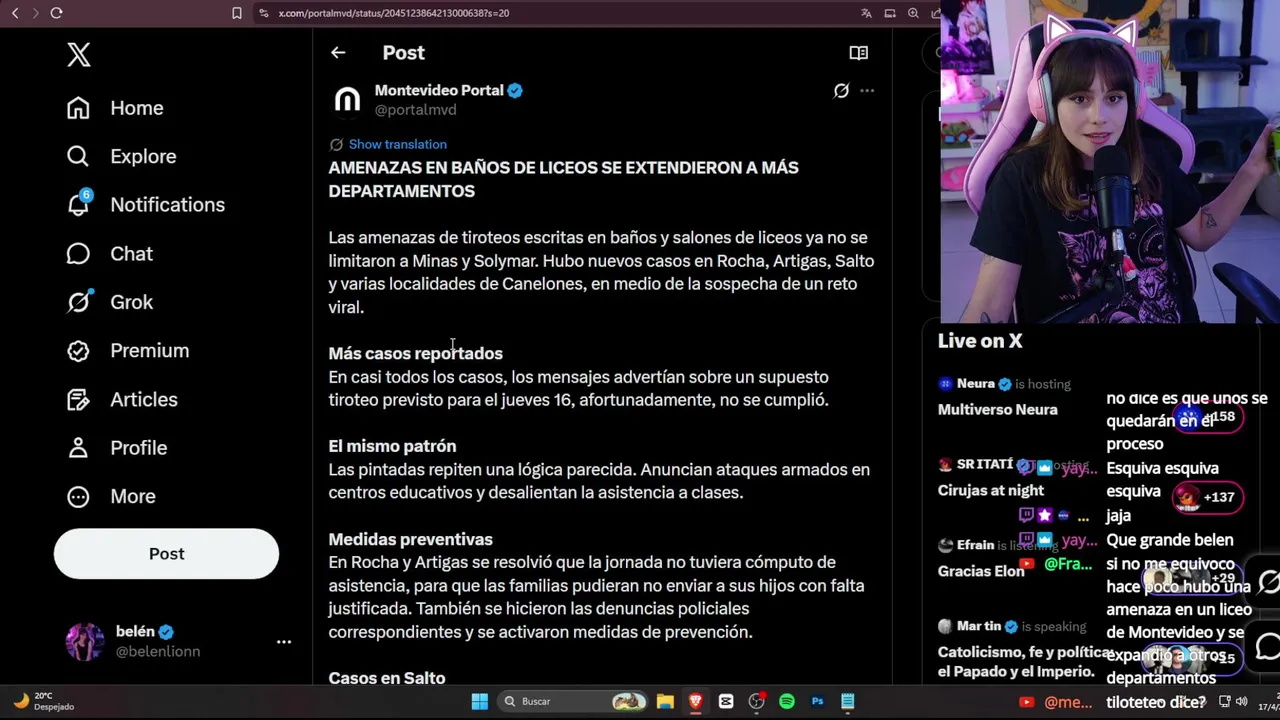Click the Premium verified badge icon
The image size is (1280, 720).
78,350
